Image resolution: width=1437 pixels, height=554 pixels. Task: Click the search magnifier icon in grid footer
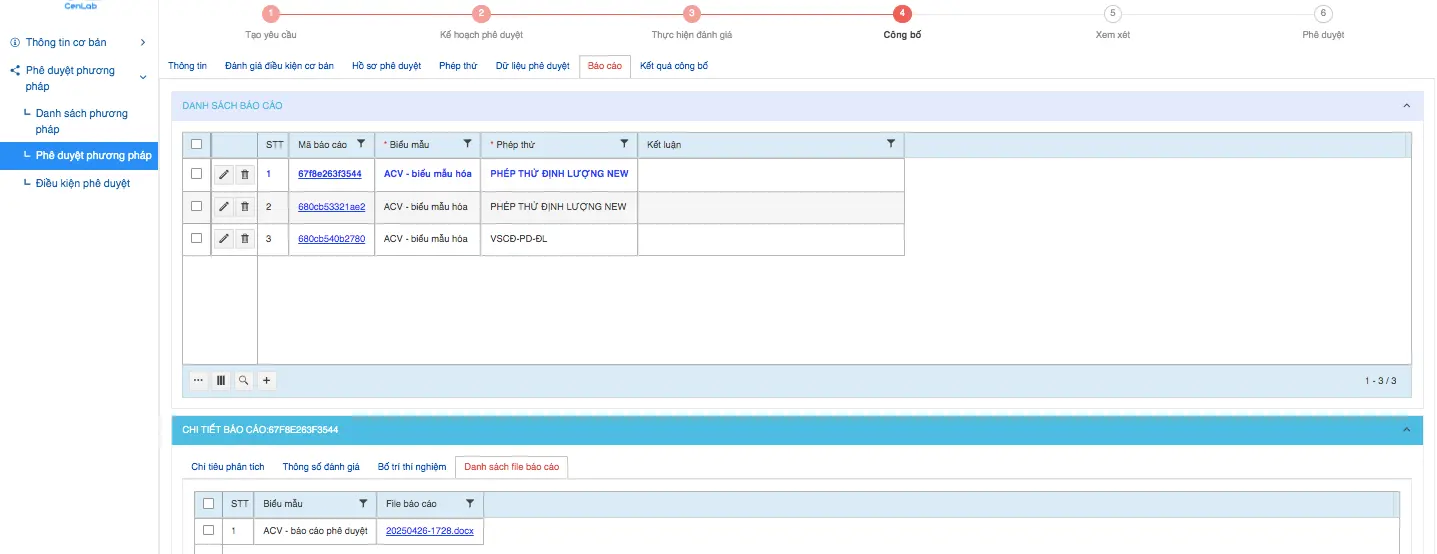244,380
